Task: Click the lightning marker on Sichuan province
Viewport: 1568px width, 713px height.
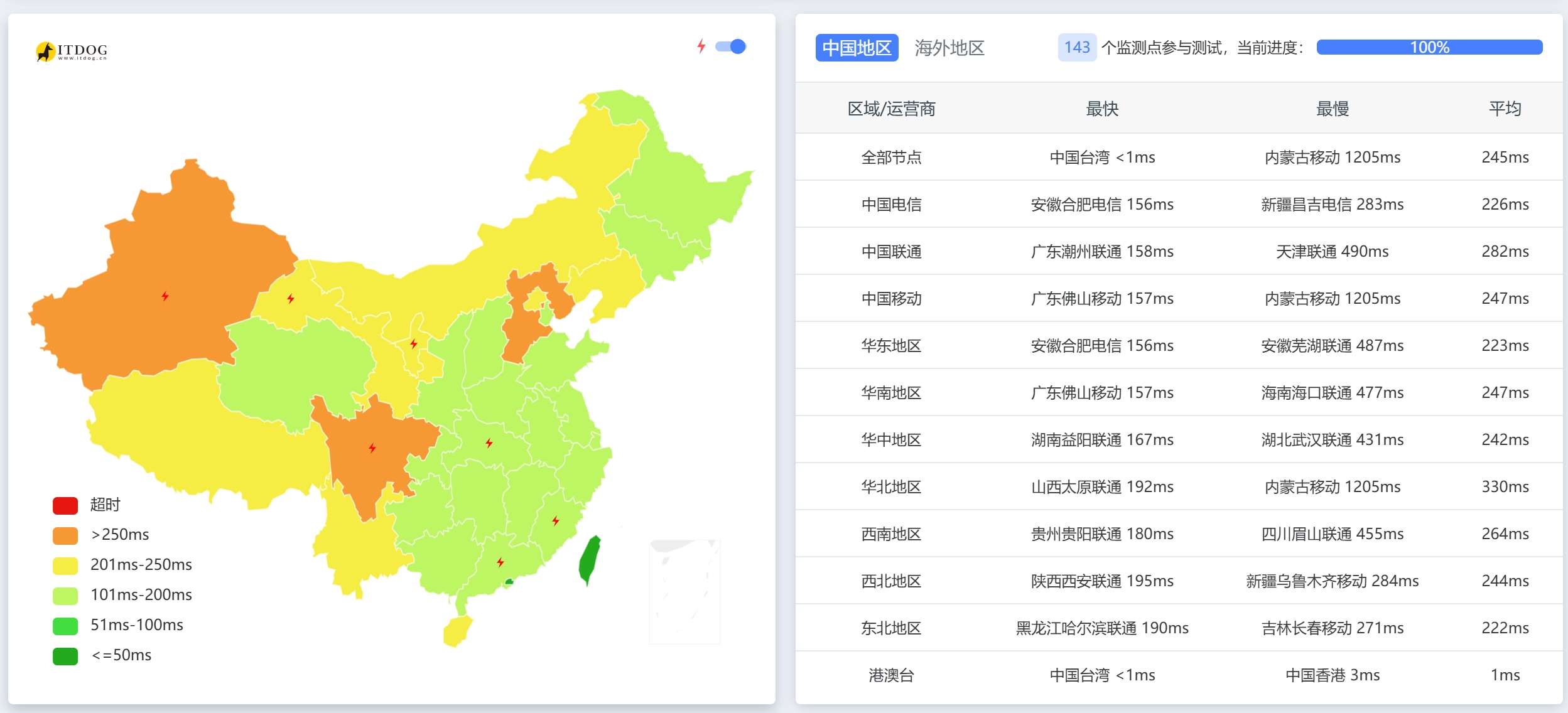Action: [x=372, y=448]
